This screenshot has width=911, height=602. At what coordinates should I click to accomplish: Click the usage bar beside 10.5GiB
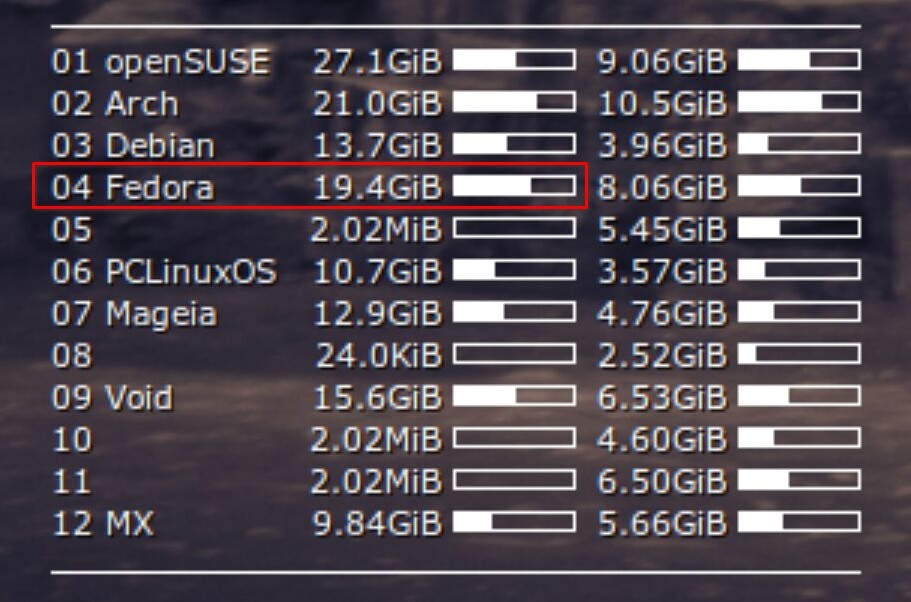pos(799,102)
